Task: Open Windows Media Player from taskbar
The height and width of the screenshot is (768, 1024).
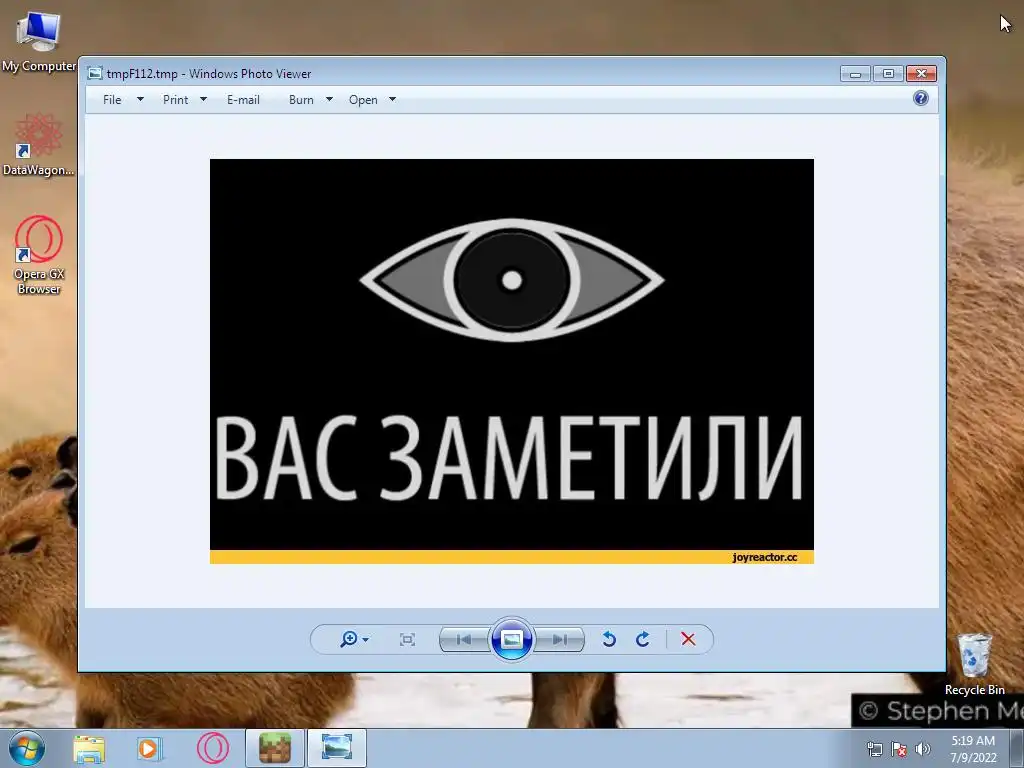Action: (149, 749)
